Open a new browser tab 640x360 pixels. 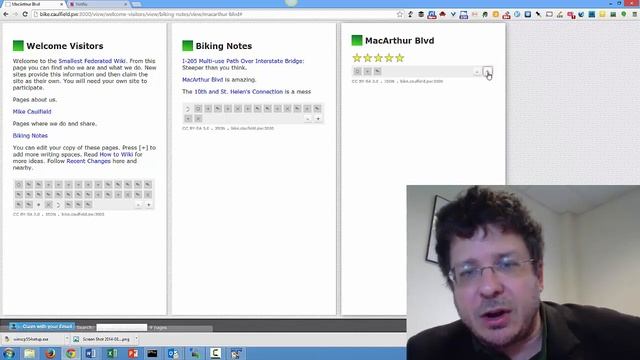[x=136, y=4]
